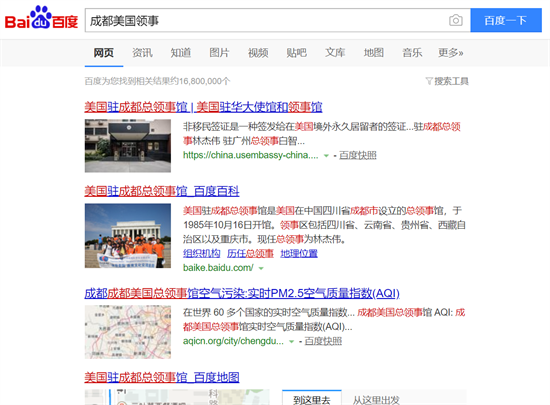Open the 地理位置 sublink
Image resolution: width=550 pixels, height=405 pixels.
coord(299,253)
